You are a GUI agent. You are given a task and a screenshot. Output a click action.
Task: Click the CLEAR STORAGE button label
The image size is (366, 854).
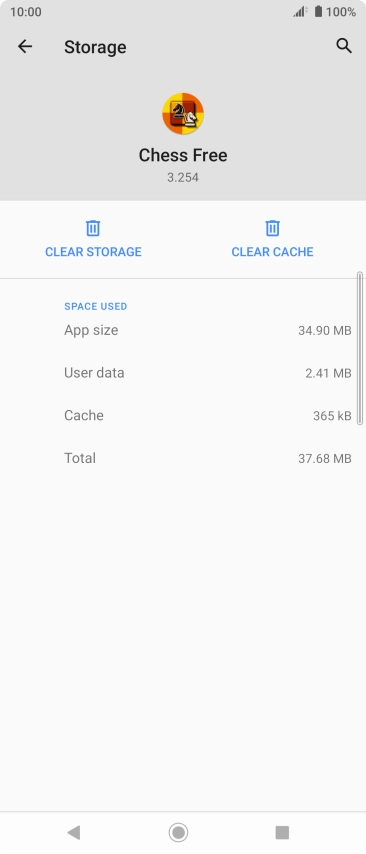pos(93,252)
